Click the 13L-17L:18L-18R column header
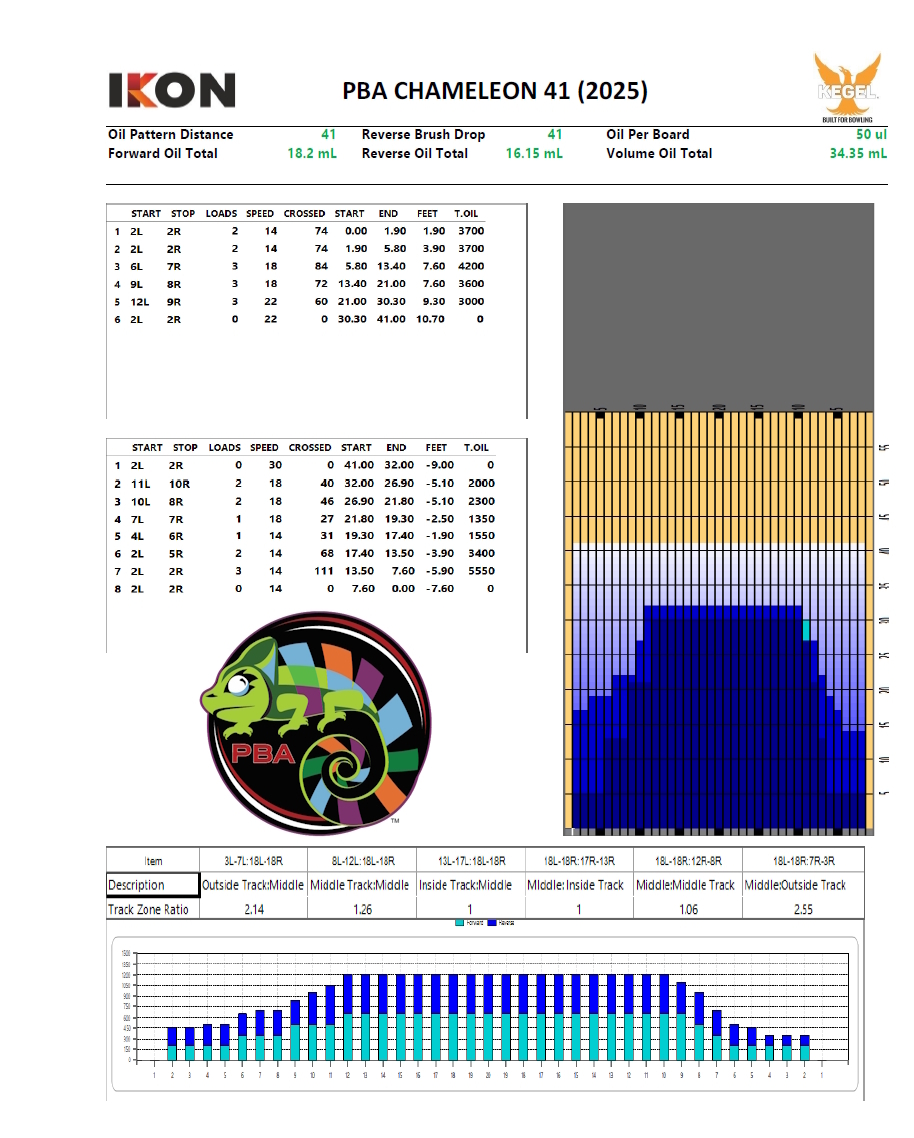Image resolution: width=914 pixels, height=1138 pixels. [471, 861]
